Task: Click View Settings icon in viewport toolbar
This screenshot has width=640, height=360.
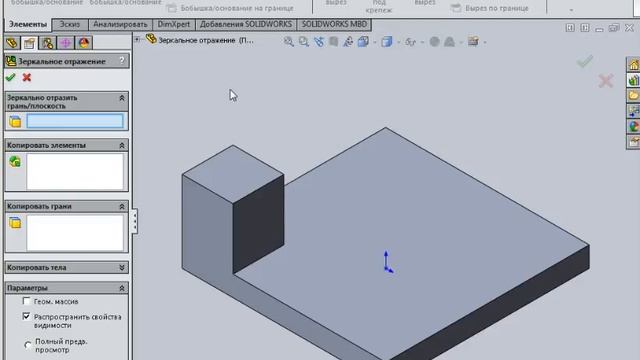Action: coord(473,42)
